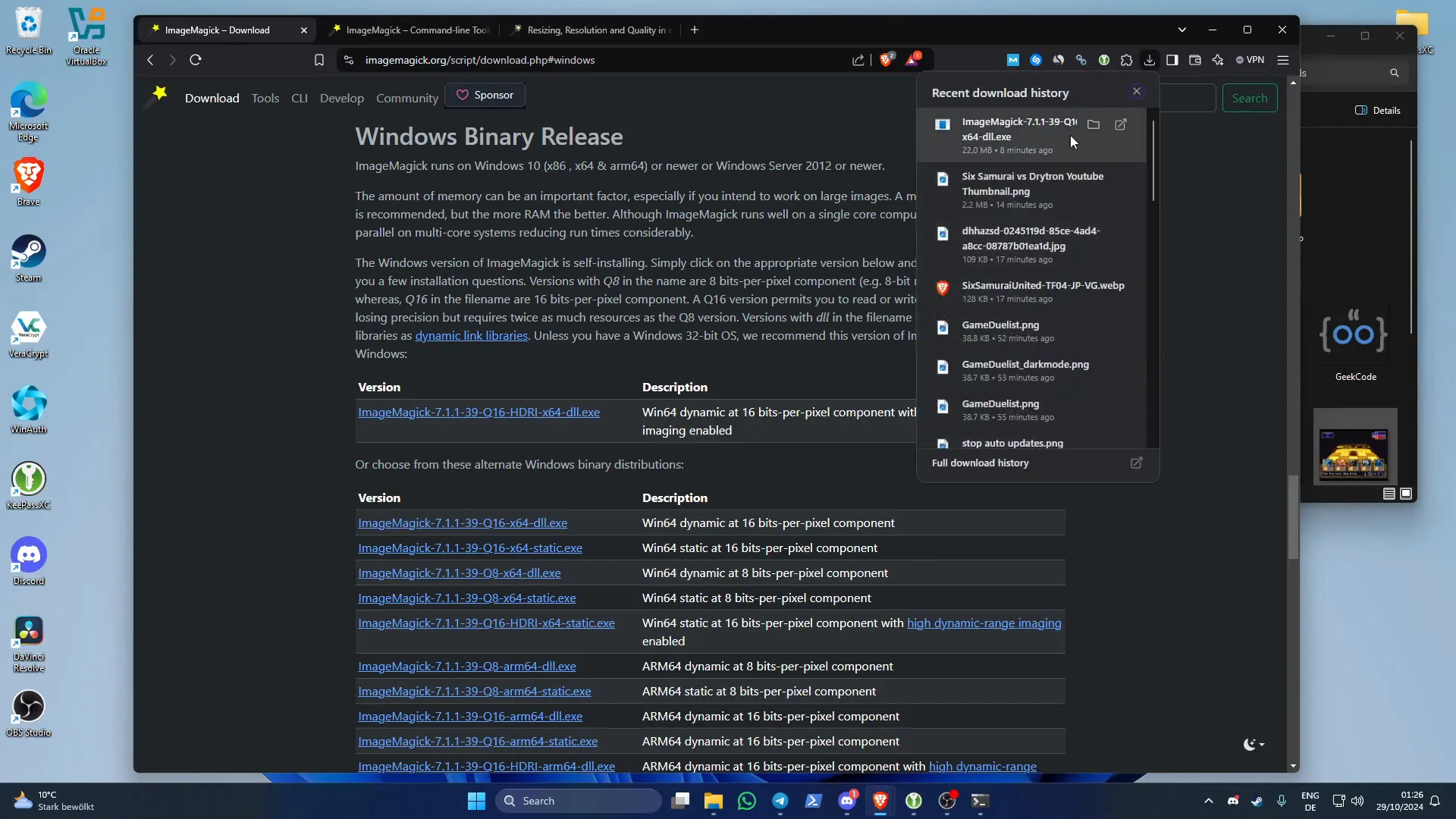Show ImageMagick exe download in folder
This screenshot has width=1456, height=819.
click(1094, 124)
